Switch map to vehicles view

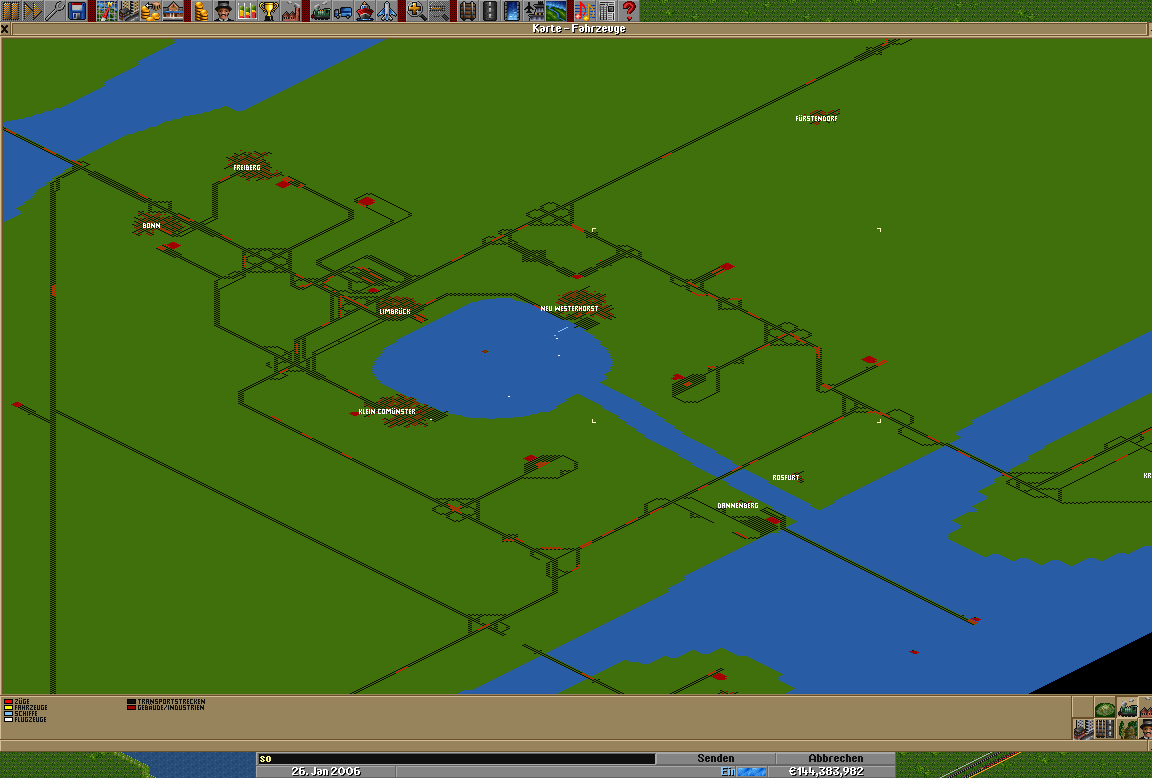coord(1127,707)
